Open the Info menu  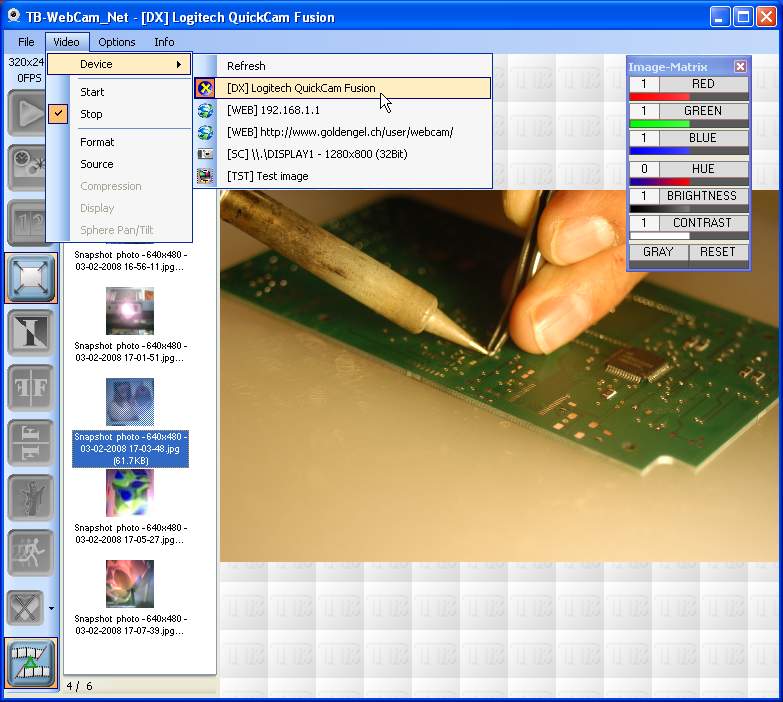coord(164,42)
